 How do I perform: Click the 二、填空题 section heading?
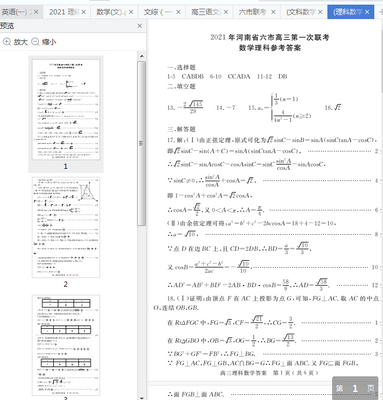pyautogui.click(x=181, y=86)
